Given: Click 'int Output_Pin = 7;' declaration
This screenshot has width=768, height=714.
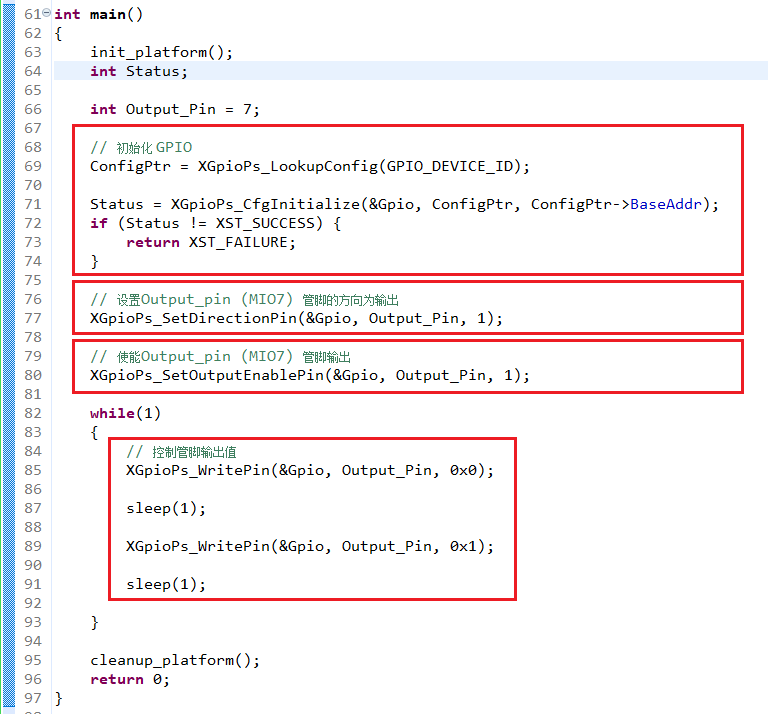Looking at the screenshot, I should [174, 109].
